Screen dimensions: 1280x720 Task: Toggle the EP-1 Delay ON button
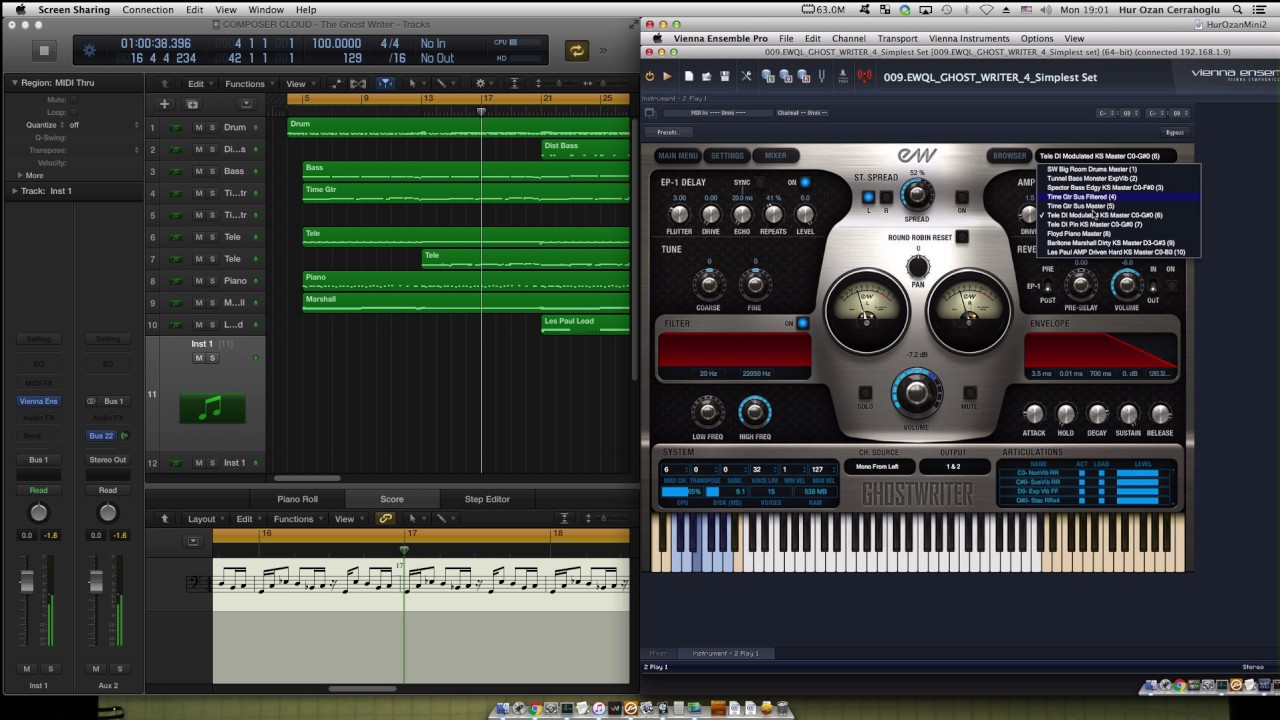[804, 183]
